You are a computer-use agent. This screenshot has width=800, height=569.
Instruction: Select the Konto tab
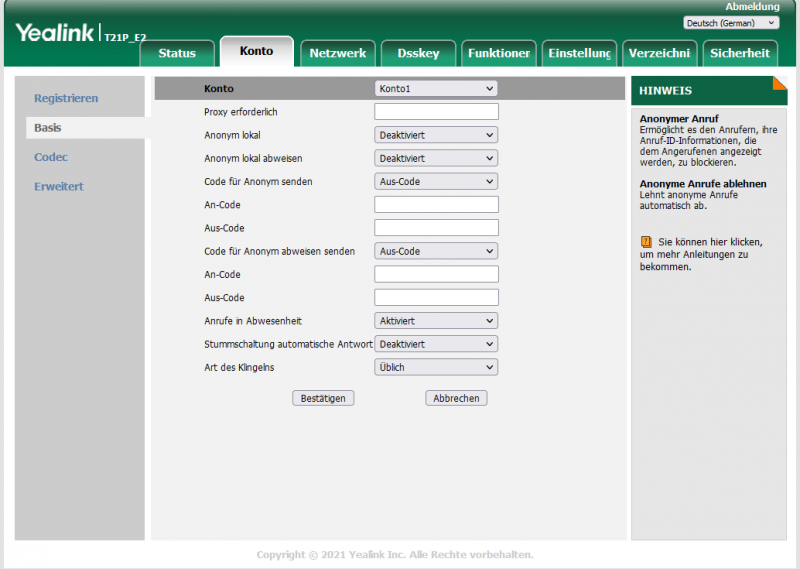tap(257, 51)
